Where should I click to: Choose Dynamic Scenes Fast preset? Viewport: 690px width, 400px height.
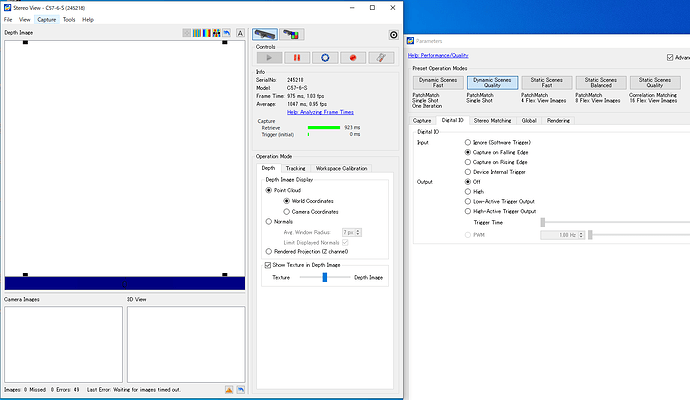pyautogui.click(x=438, y=83)
